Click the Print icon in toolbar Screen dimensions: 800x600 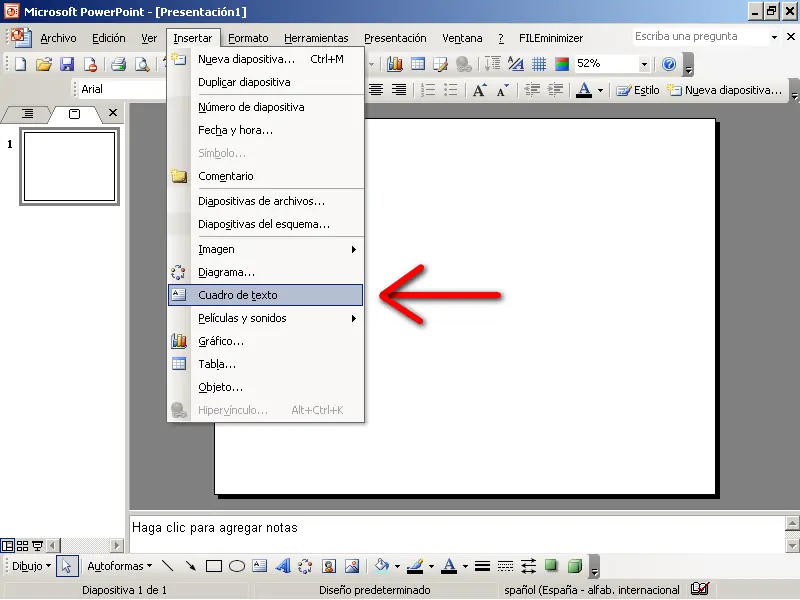click(x=118, y=64)
